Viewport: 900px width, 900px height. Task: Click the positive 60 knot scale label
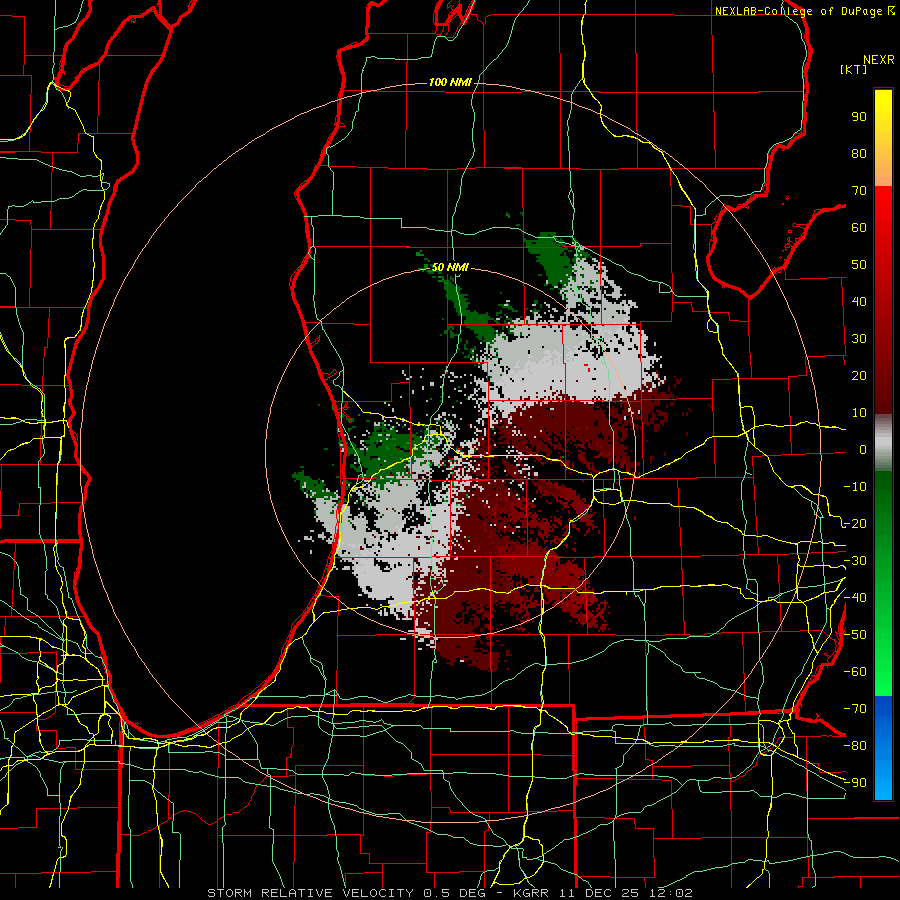pos(859,228)
